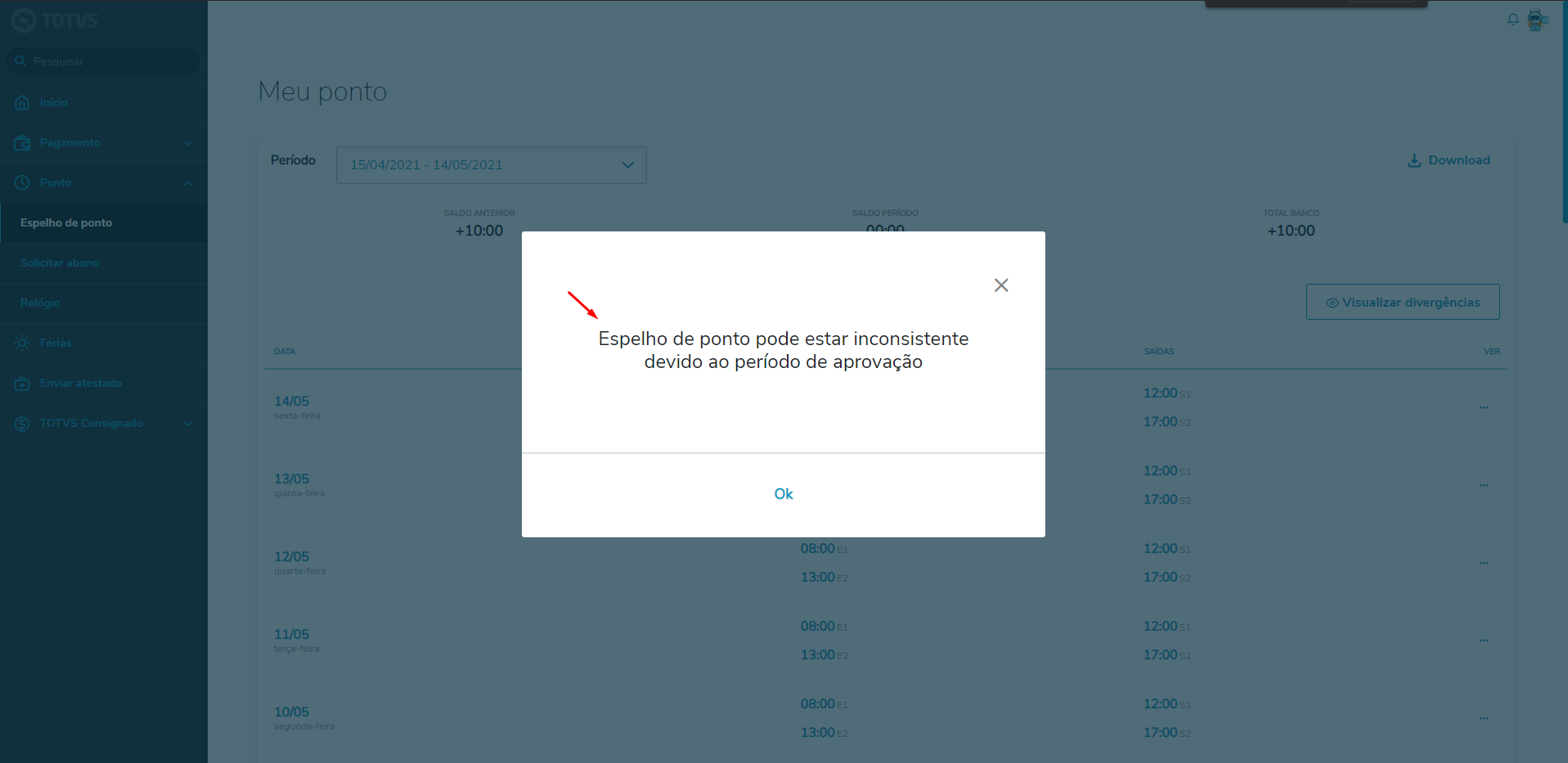Click the magnifier search icon

tap(20, 61)
